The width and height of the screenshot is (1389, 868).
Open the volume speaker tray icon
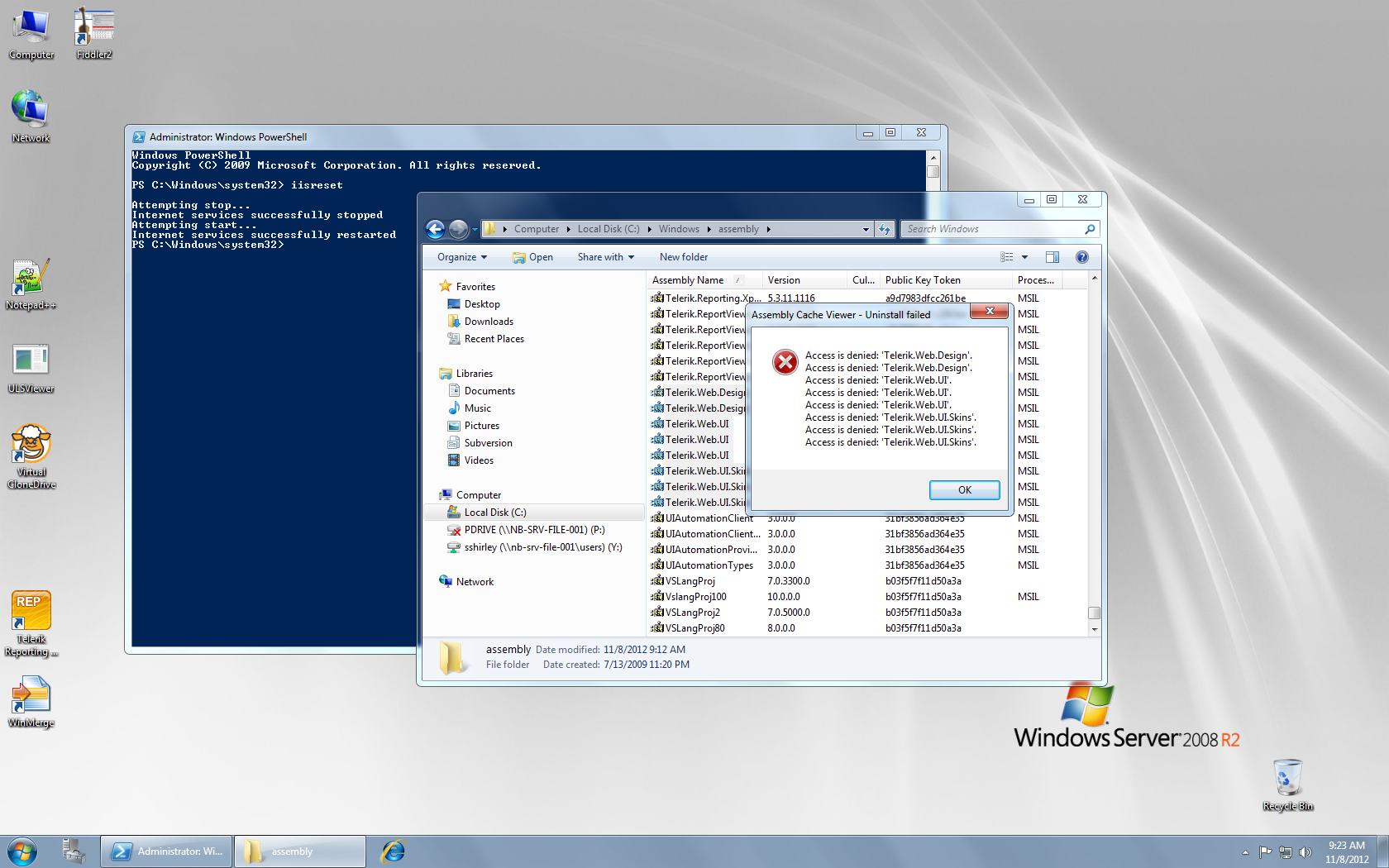[x=1305, y=852]
